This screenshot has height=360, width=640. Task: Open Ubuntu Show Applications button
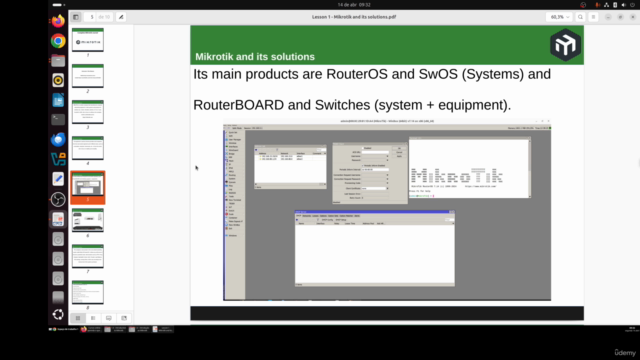click(x=58, y=314)
